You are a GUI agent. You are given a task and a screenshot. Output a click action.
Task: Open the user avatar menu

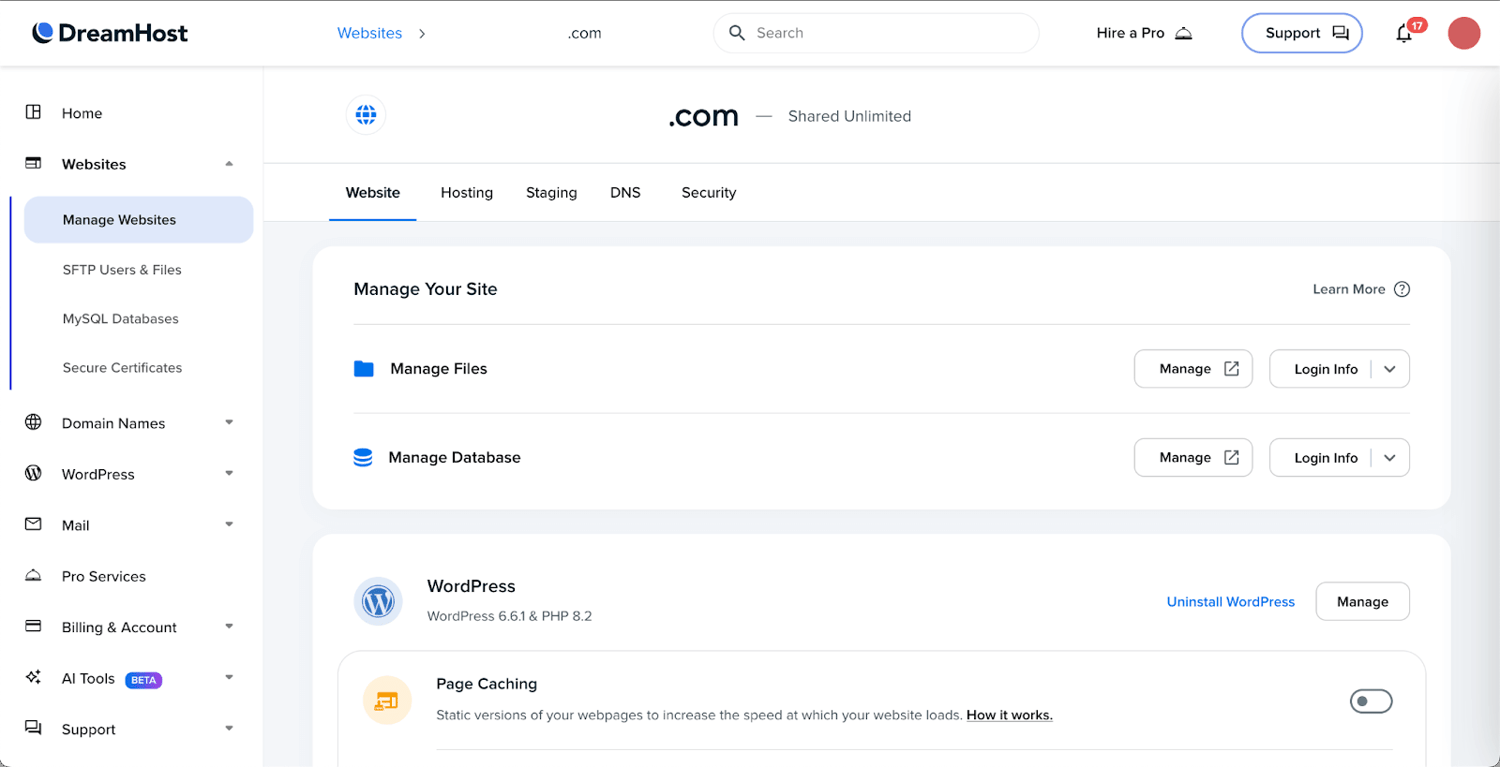pyautogui.click(x=1464, y=33)
